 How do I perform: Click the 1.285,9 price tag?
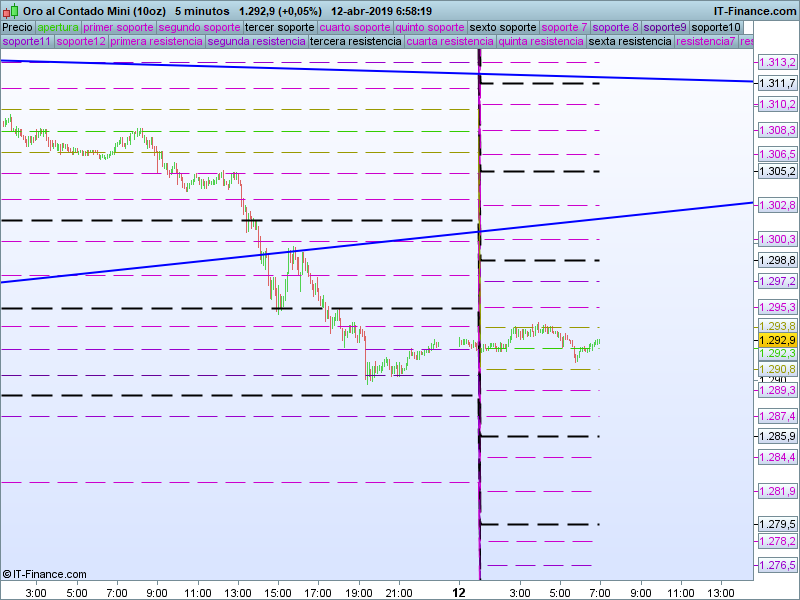point(777,436)
